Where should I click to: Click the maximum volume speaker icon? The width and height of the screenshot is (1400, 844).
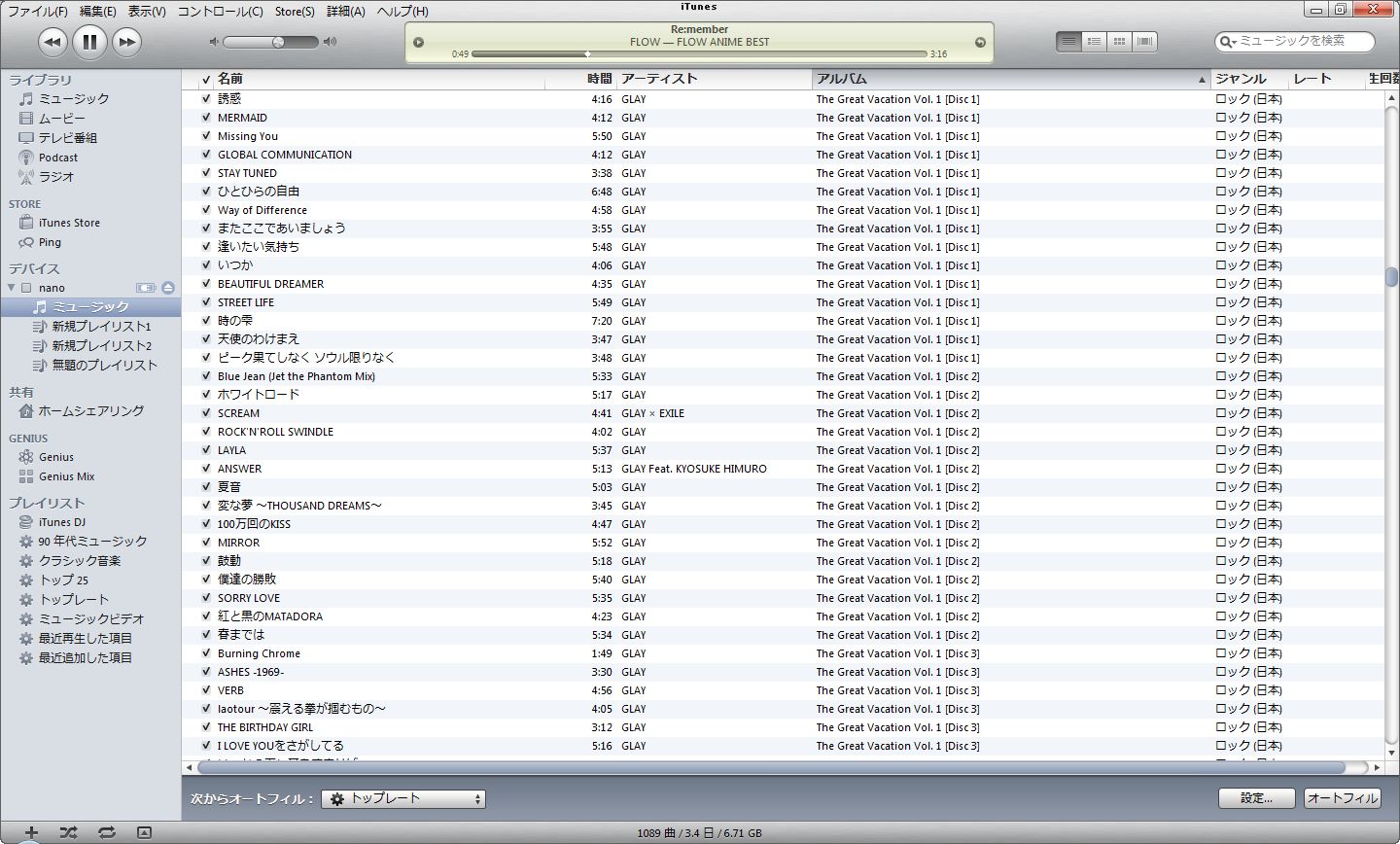coord(331,42)
